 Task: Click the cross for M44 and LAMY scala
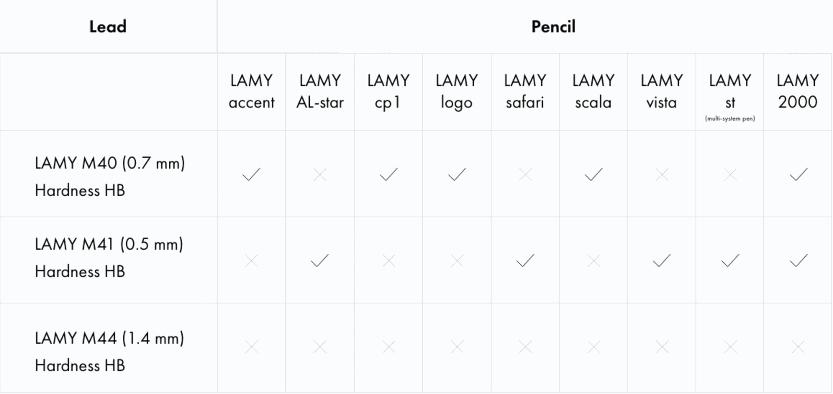click(593, 347)
